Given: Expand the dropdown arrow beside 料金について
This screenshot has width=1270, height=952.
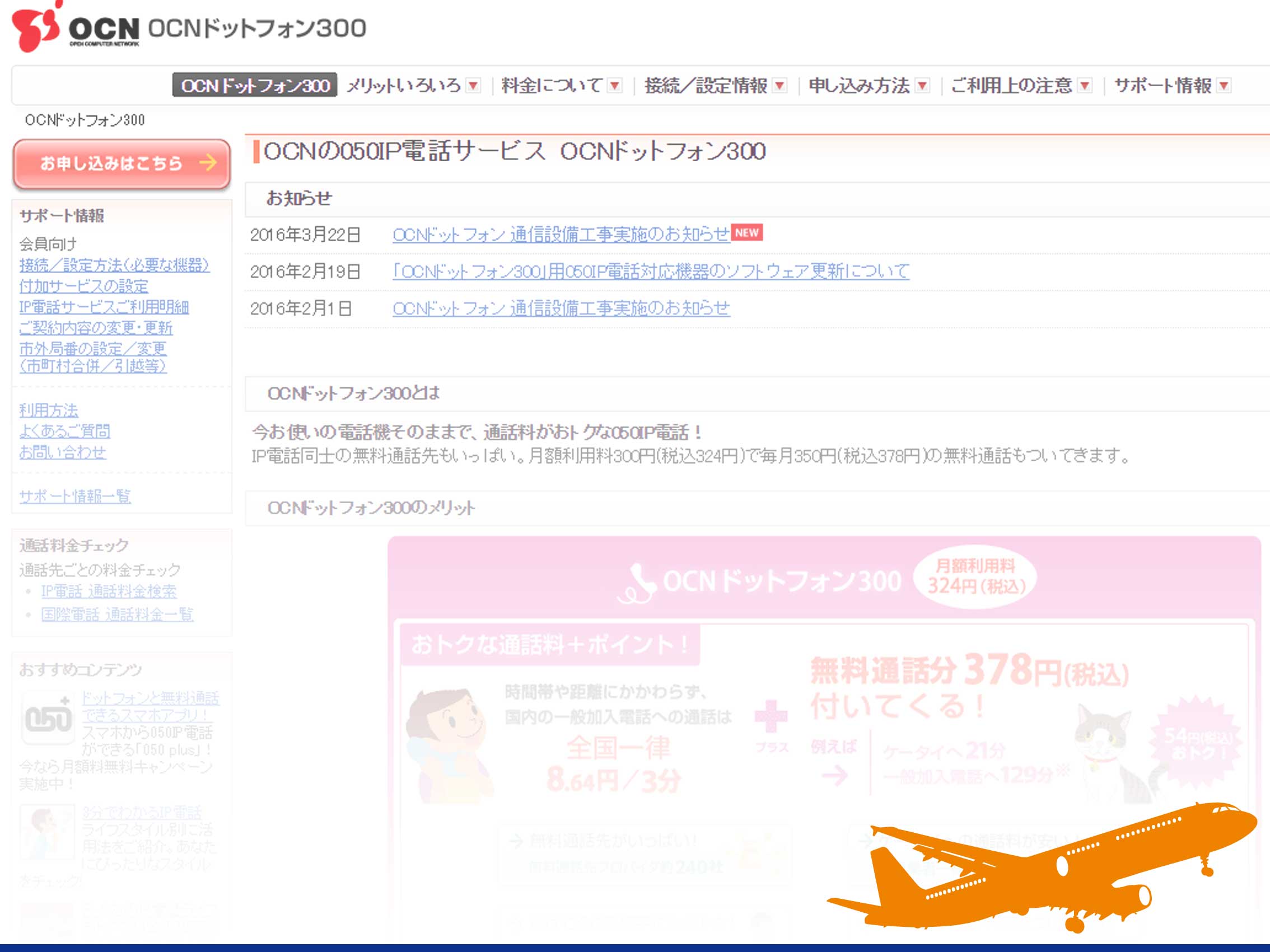Looking at the screenshot, I should (615, 86).
